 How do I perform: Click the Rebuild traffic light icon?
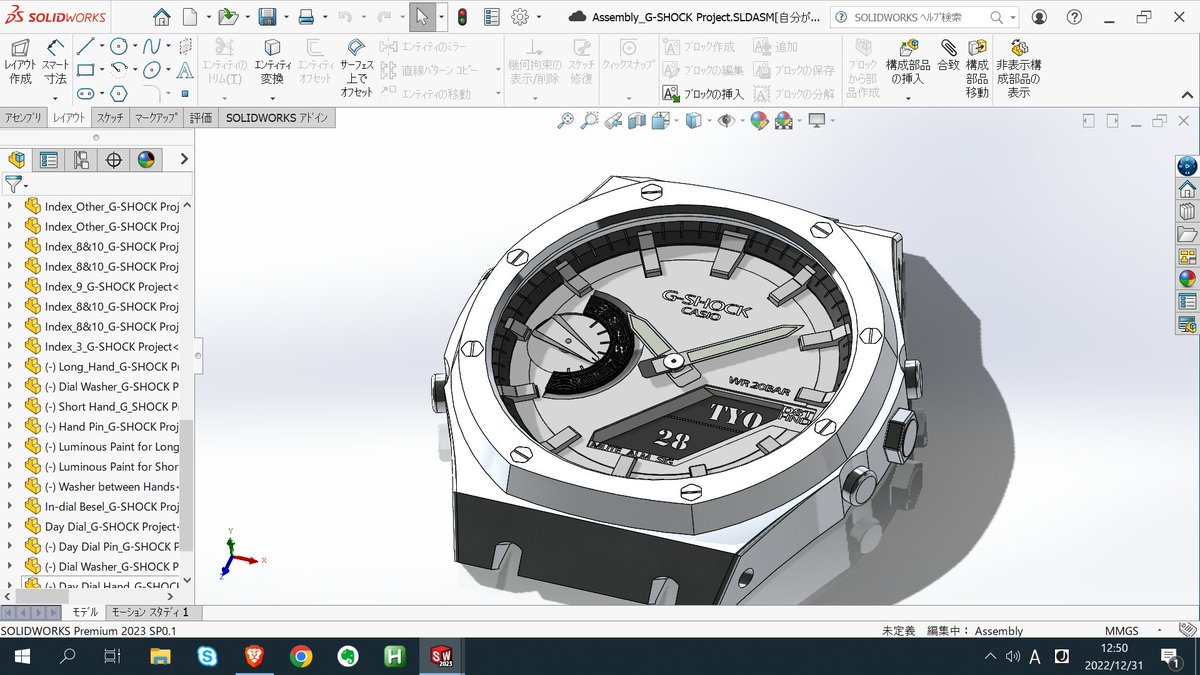(462, 17)
